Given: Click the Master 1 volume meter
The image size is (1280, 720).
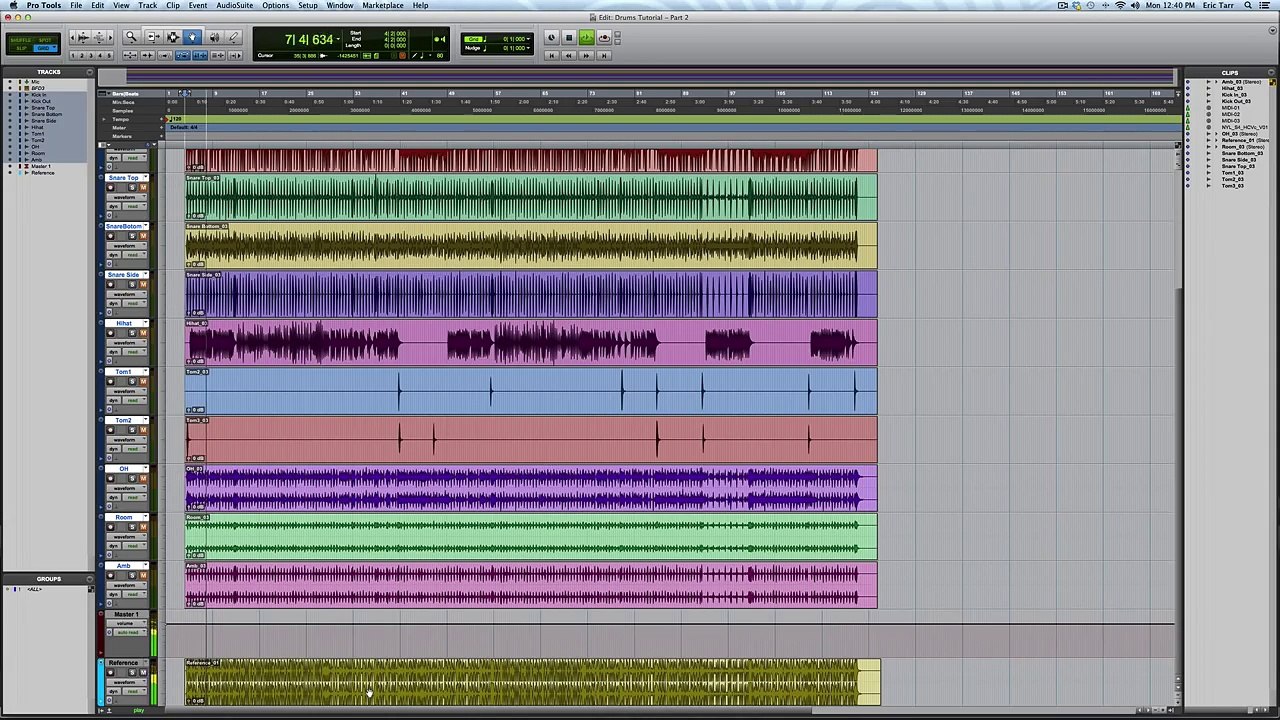Looking at the screenshot, I should [153, 635].
